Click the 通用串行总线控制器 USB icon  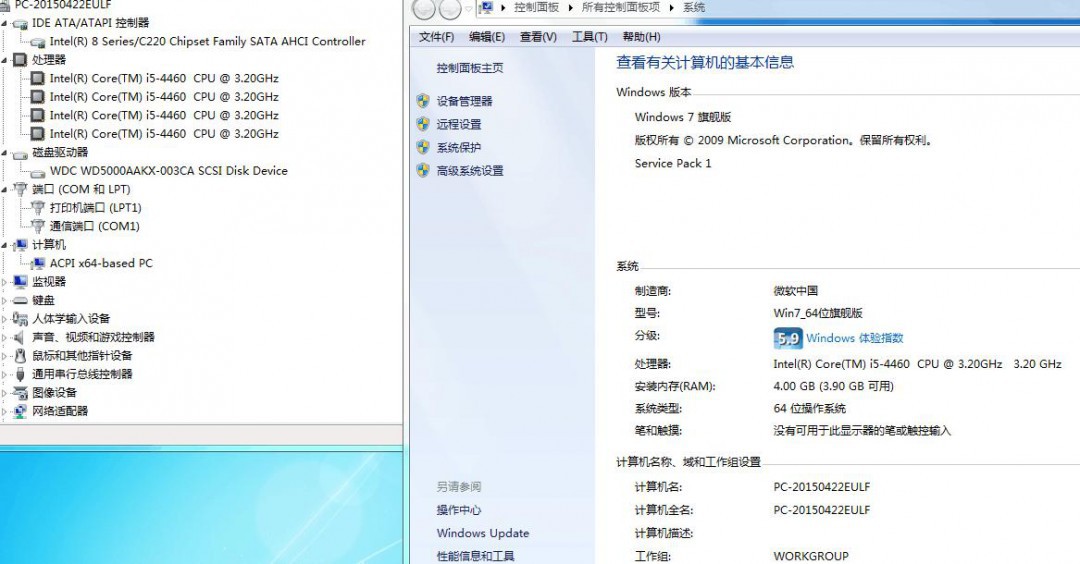tap(20, 374)
